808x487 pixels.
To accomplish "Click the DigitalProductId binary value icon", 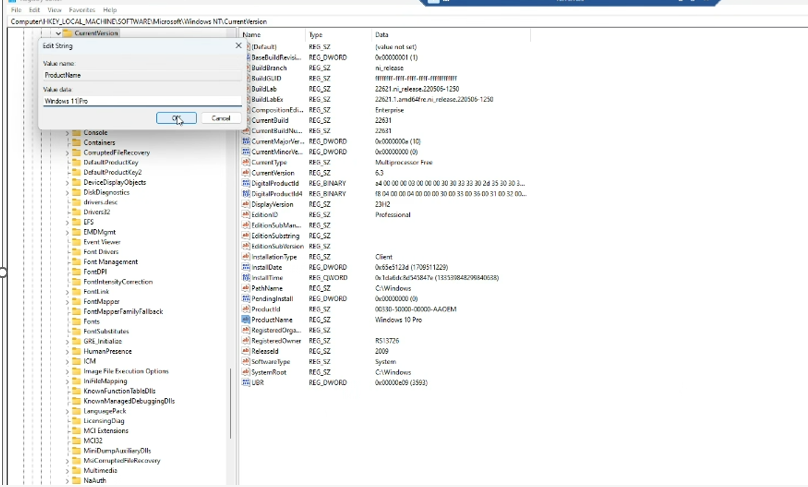I will [x=246, y=183].
